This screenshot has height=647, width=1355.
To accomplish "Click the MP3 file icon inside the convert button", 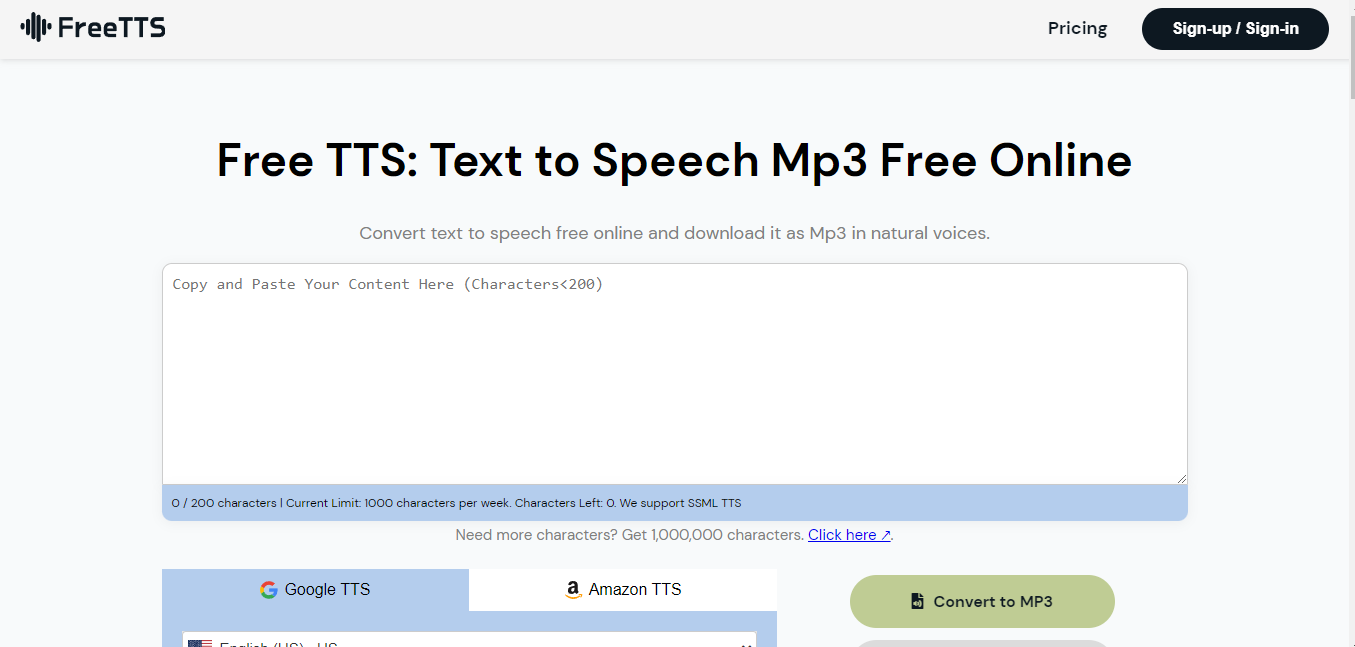I will (x=916, y=600).
